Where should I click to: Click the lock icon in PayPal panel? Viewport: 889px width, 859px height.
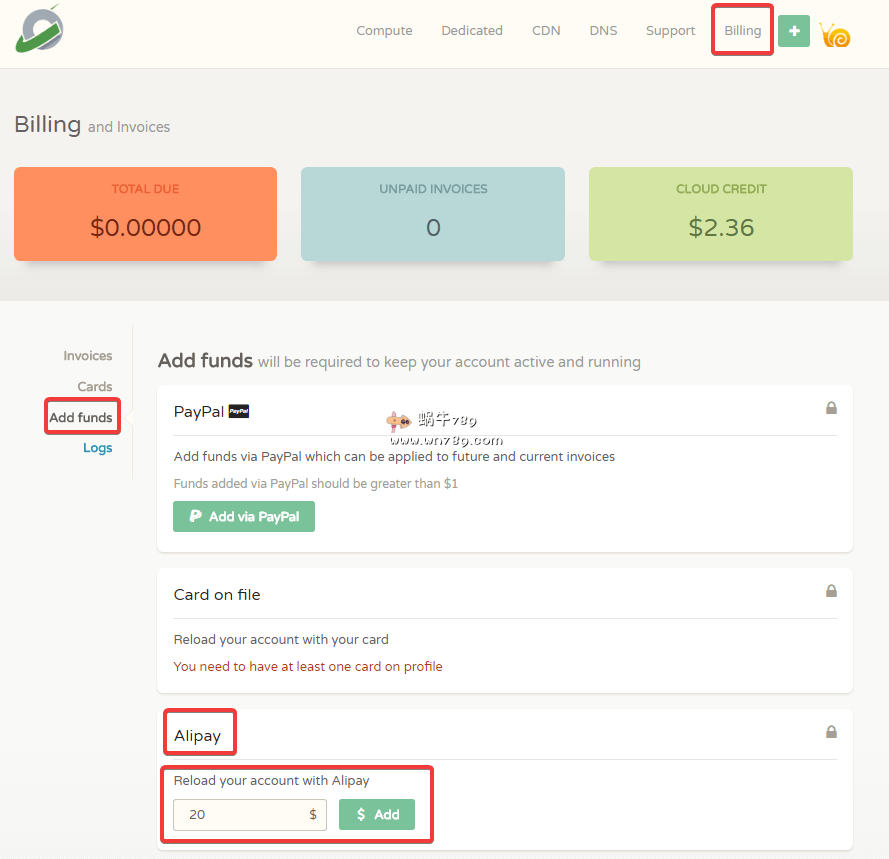[x=831, y=408]
